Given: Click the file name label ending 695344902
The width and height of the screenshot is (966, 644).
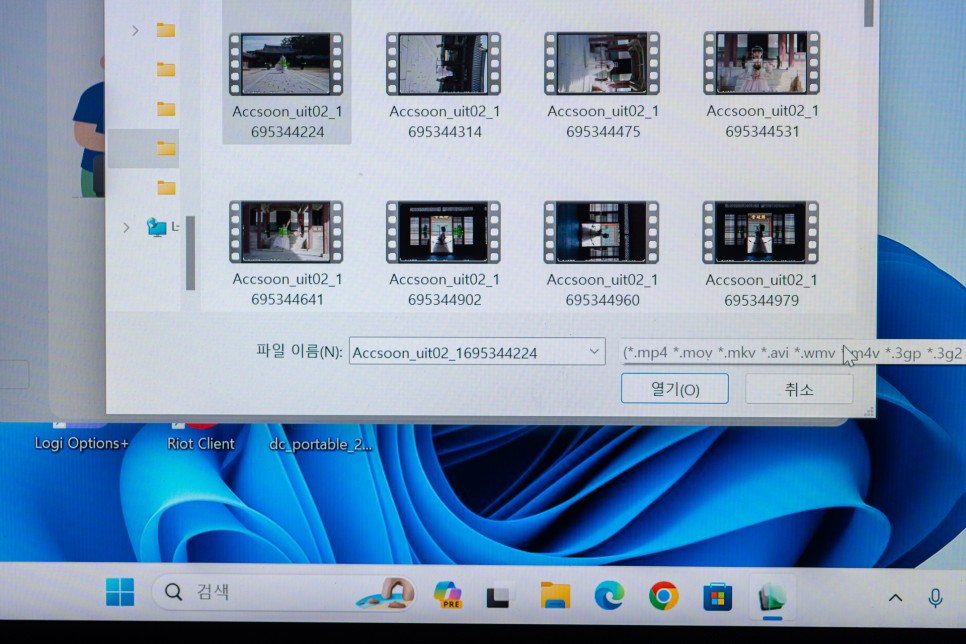Looking at the screenshot, I should (x=444, y=290).
